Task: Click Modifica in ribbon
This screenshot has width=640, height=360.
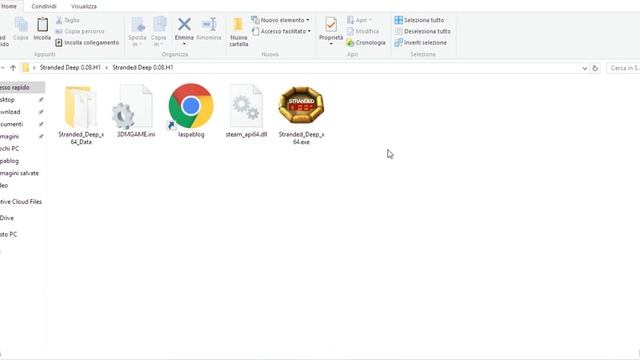Action: pos(363,31)
